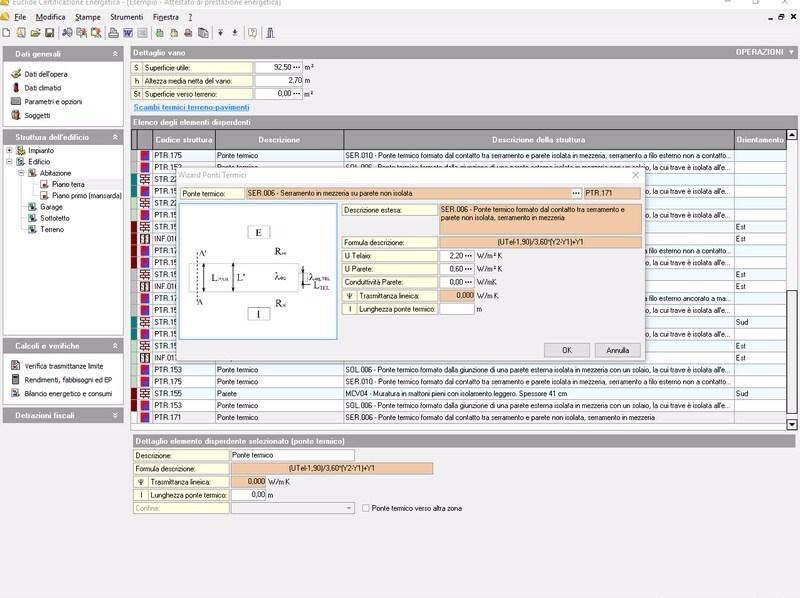
Task: Collapse the Edificio tree node
Action: click(10, 161)
